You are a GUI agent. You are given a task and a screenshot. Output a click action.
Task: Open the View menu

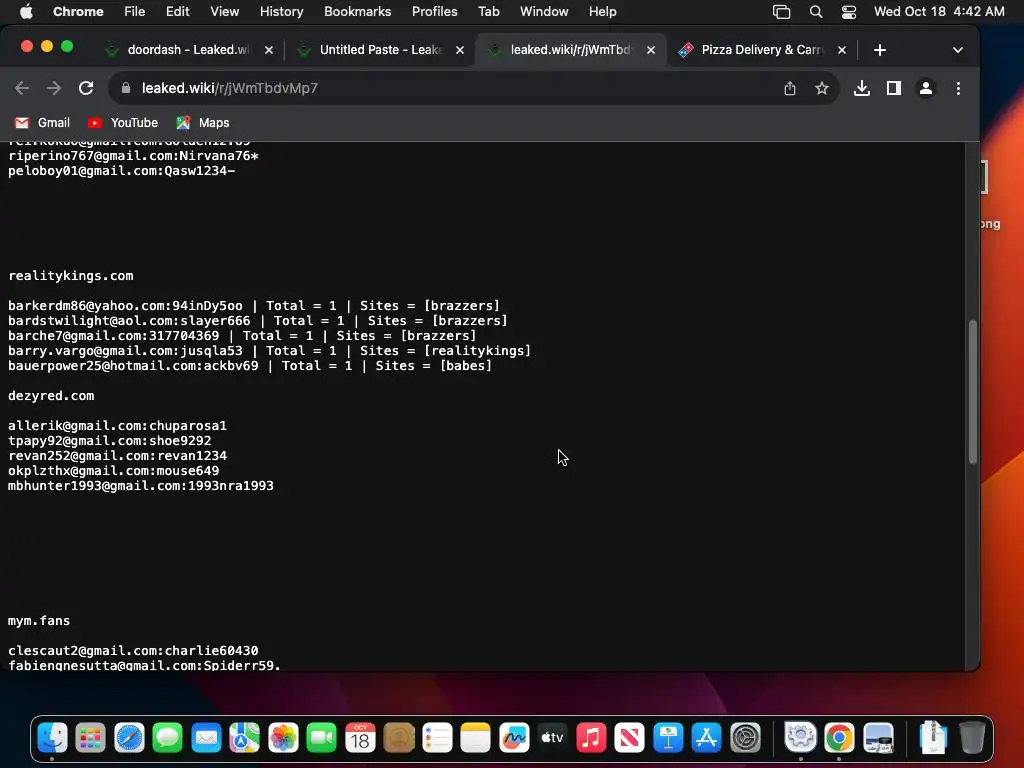coord(225,12)
